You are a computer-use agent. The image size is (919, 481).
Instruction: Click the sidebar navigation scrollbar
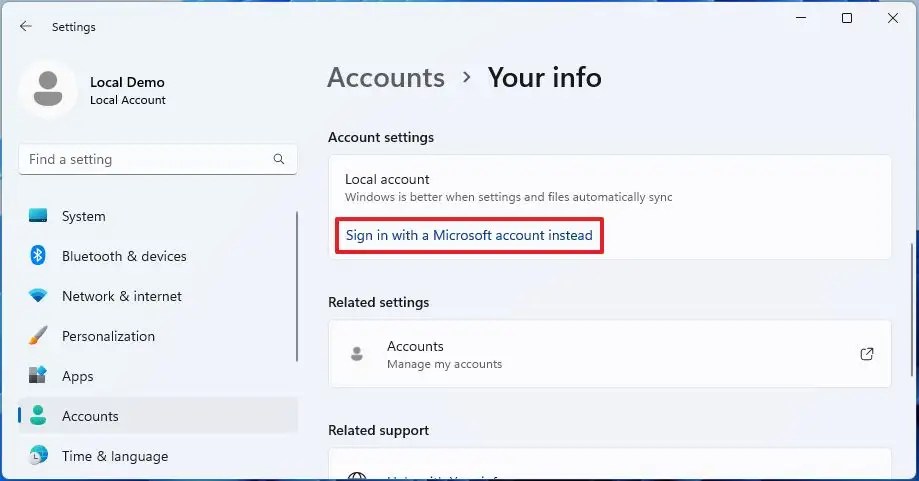(297, 287)
